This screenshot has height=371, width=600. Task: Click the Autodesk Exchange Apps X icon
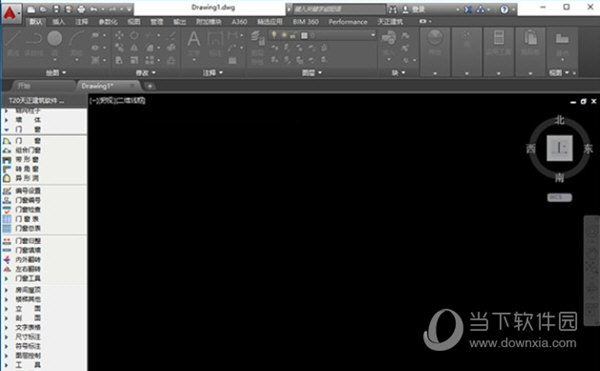click(468, 10)
